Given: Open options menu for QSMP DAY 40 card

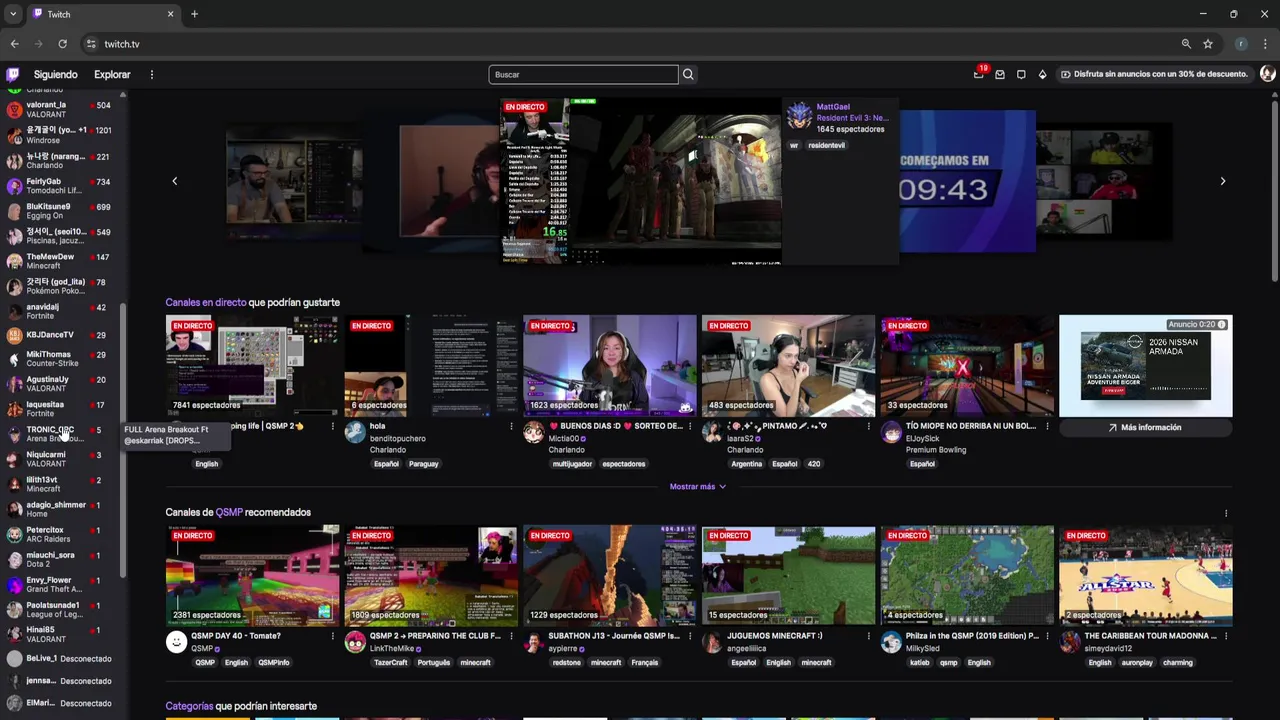Looking at the screenshot, I should tap(333, 636).
